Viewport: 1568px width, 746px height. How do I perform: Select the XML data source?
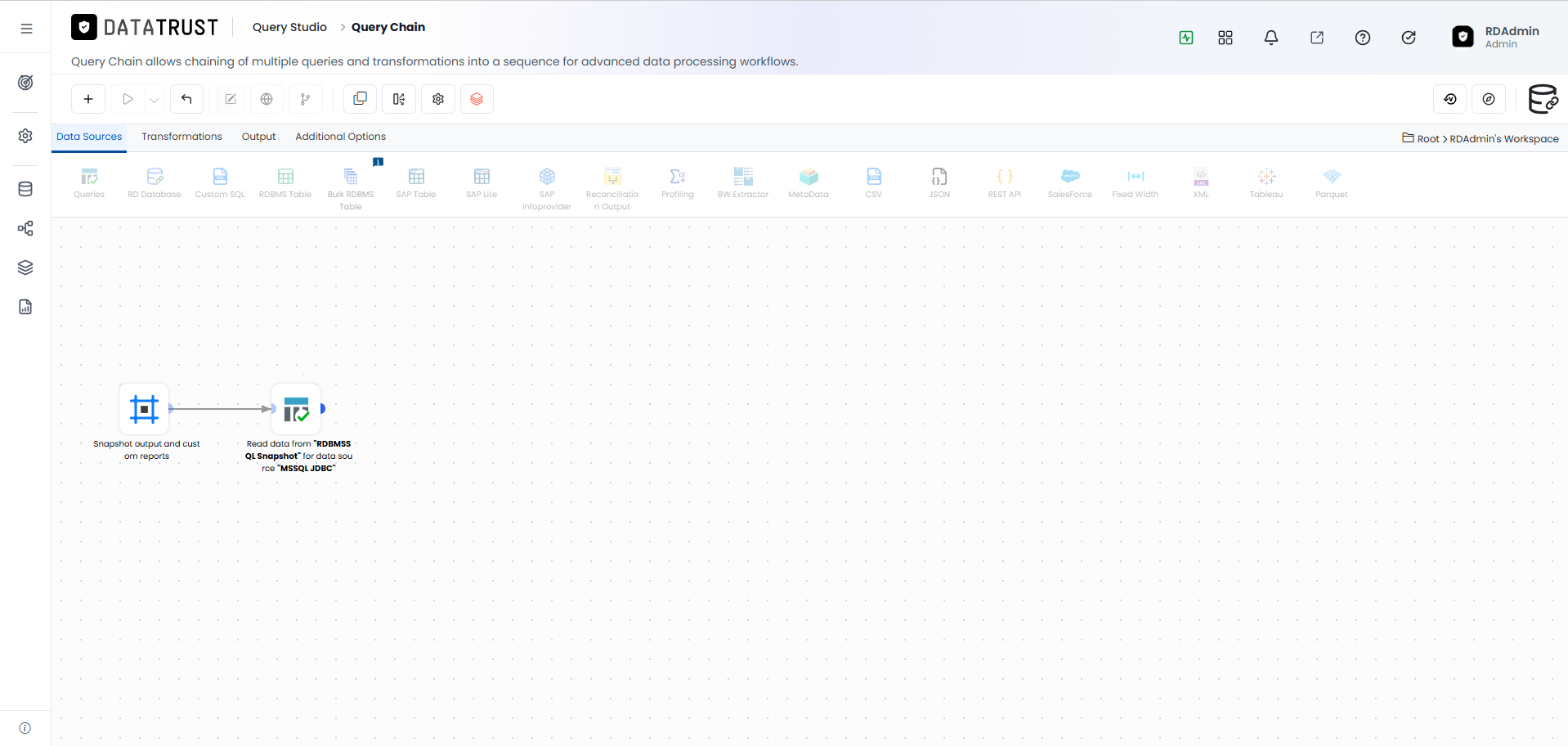(x=1201, y=183)
